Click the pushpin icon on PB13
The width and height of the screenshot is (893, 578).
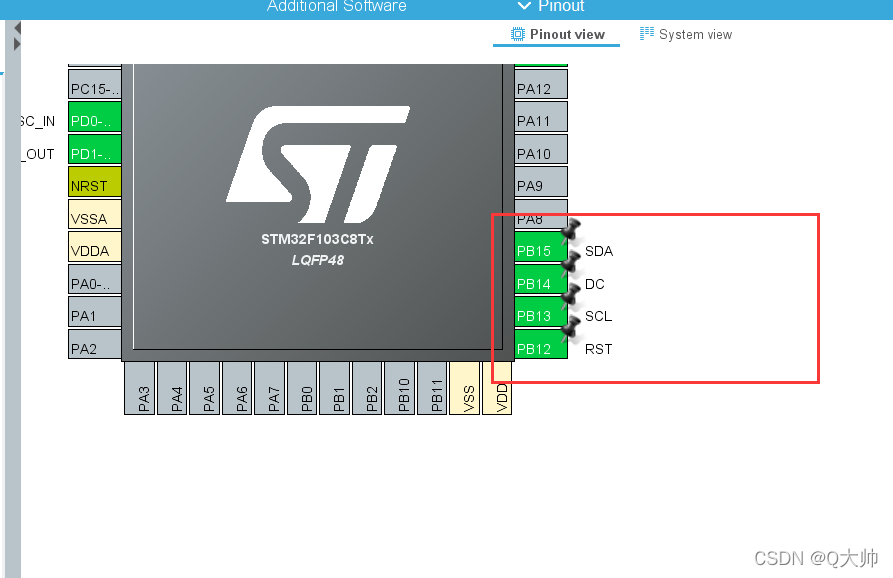click(x=571, y=295)
